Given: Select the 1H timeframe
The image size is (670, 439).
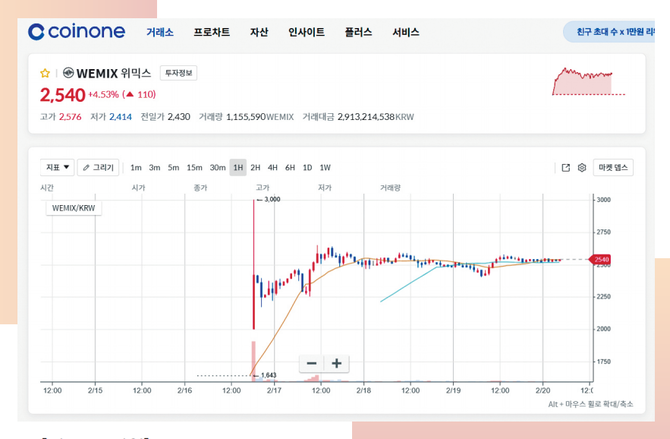Looking at the screenshot, I should point(238,168).
